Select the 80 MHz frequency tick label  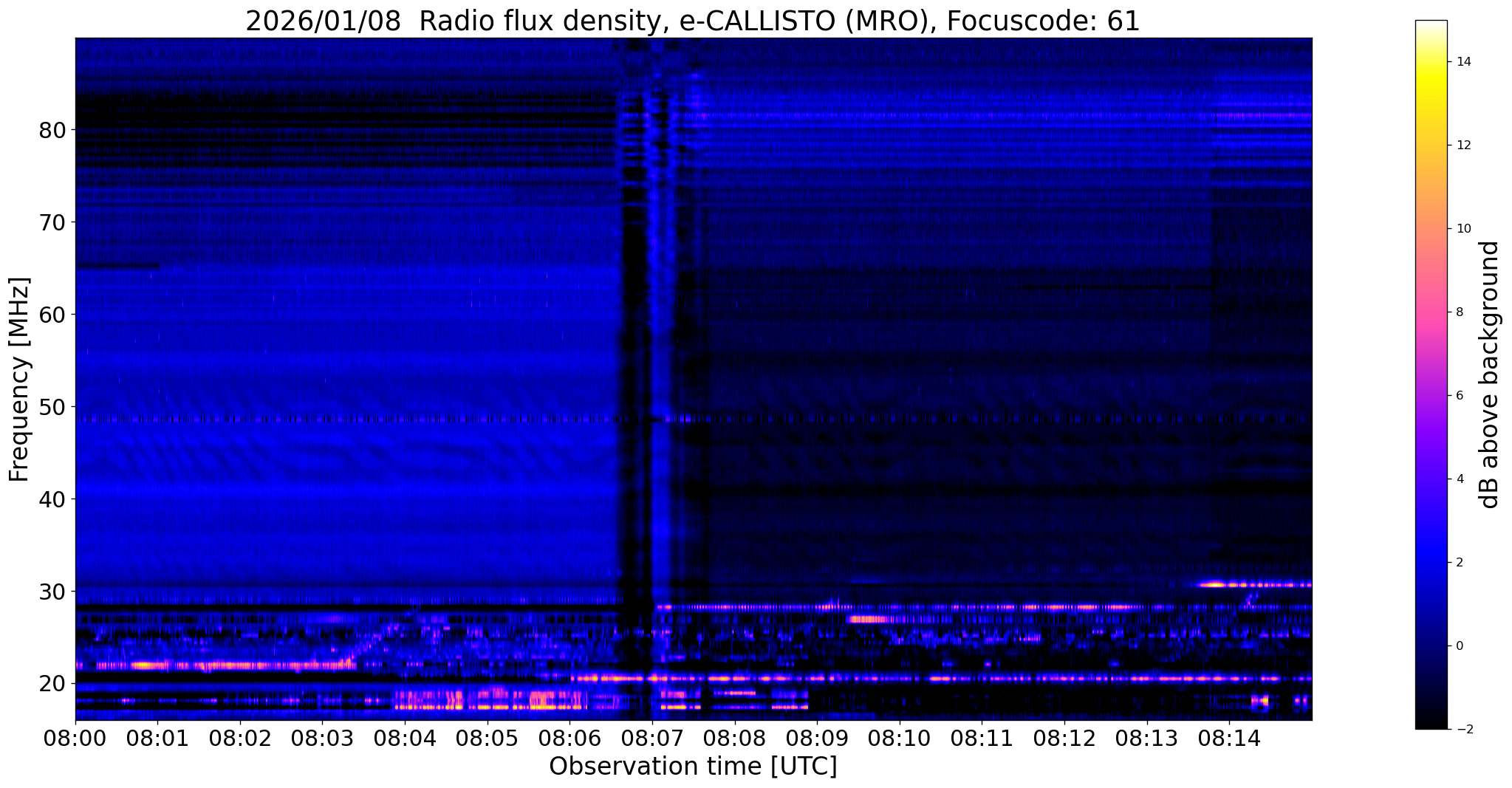tap(52, 130)
